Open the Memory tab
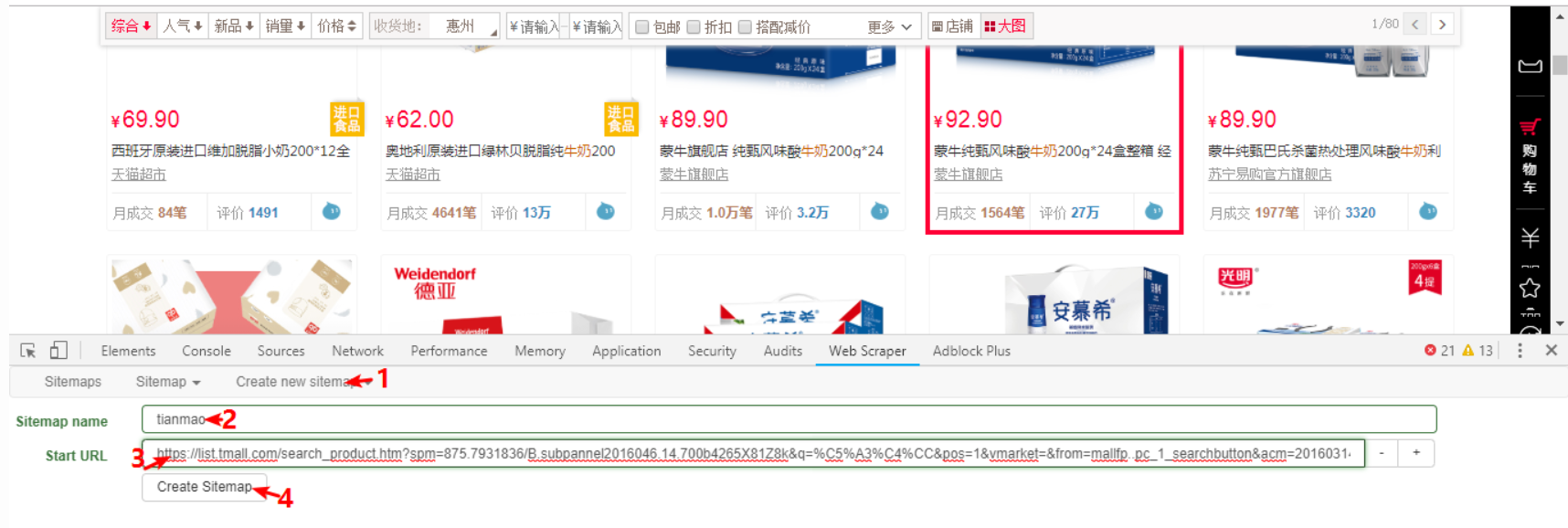The height and width of the screenshot is (528, 1568). 539,351
